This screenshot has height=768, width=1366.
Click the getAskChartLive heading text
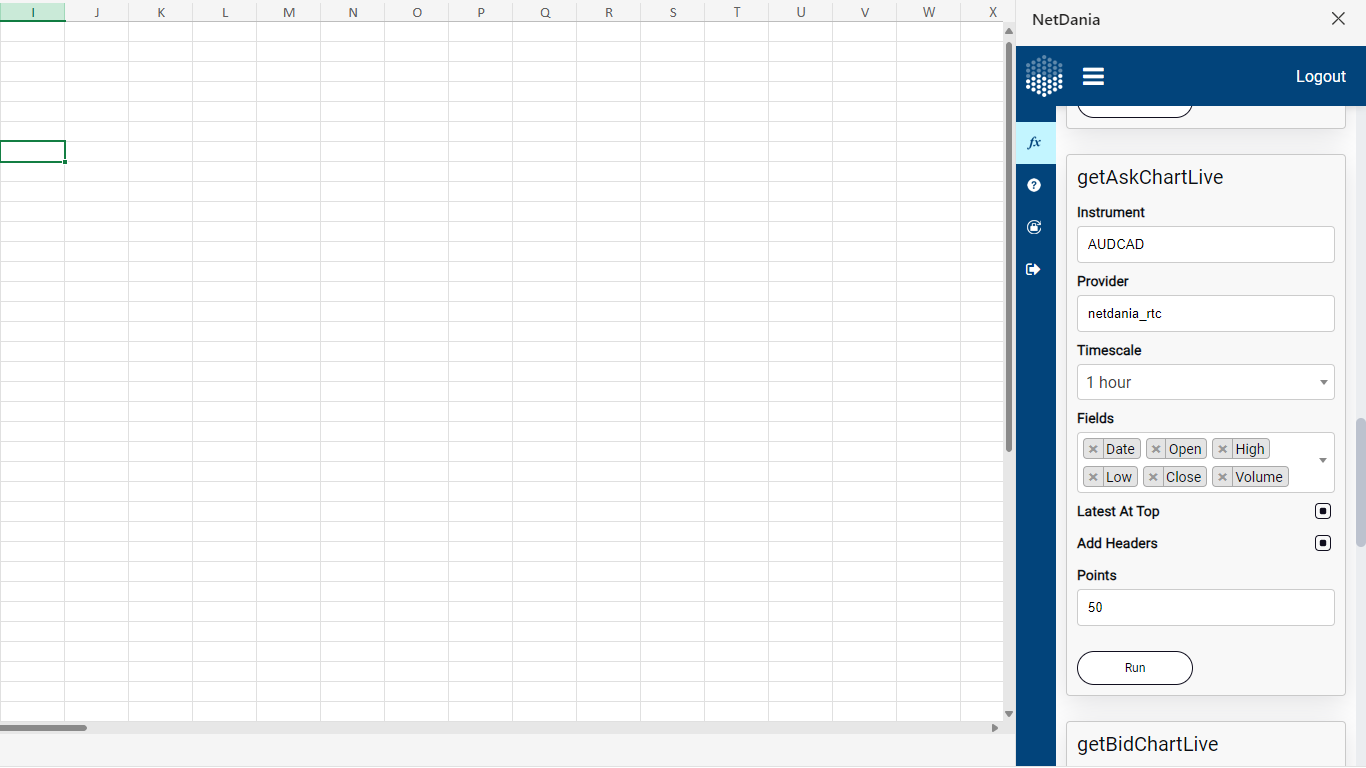click(1150, 177)
